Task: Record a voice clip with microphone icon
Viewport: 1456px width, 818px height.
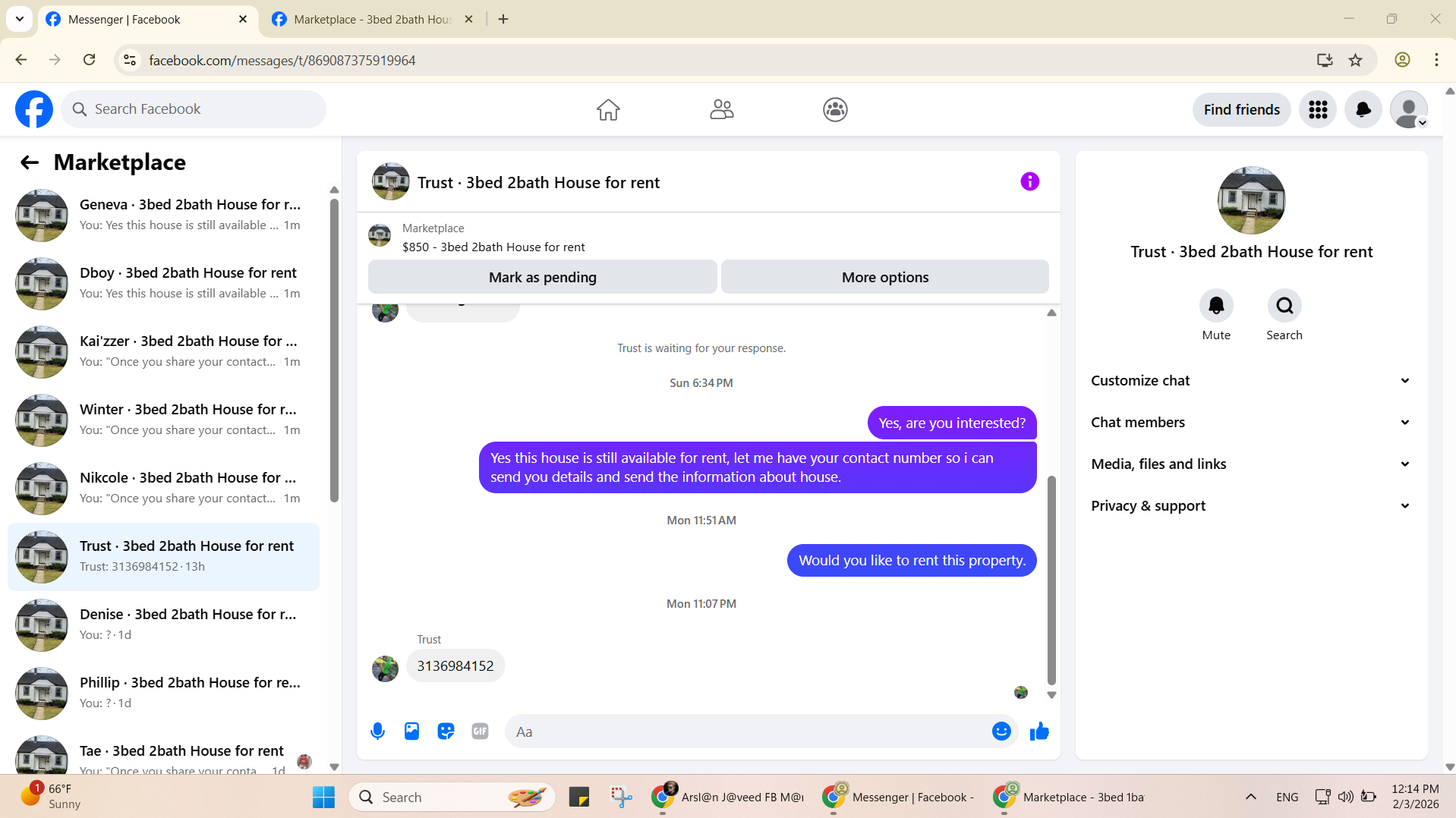Action: (x=377, y=731)
